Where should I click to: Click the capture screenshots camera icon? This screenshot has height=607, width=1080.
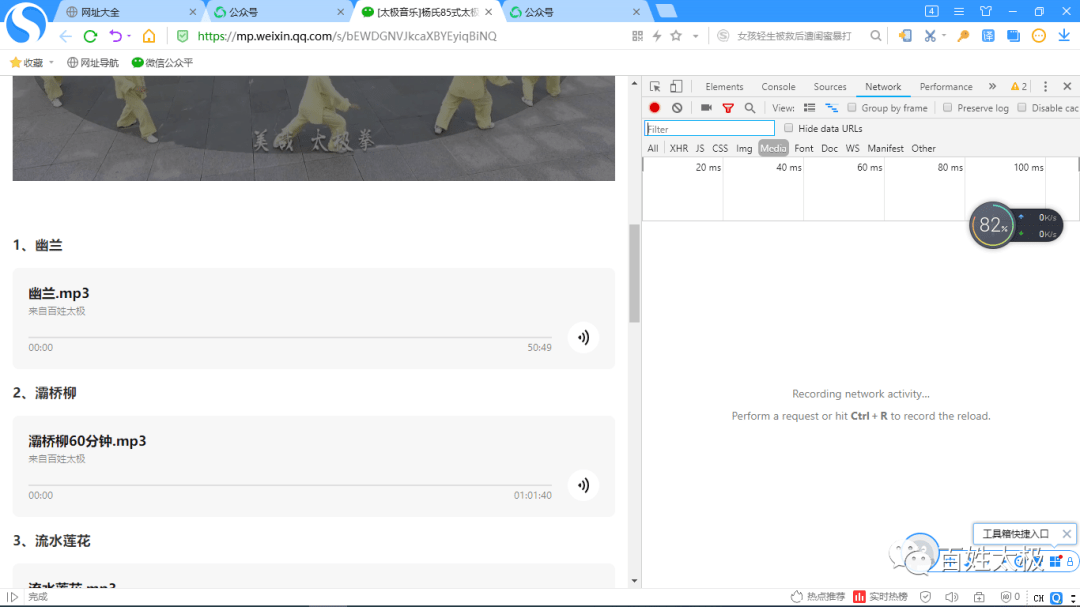706,108
